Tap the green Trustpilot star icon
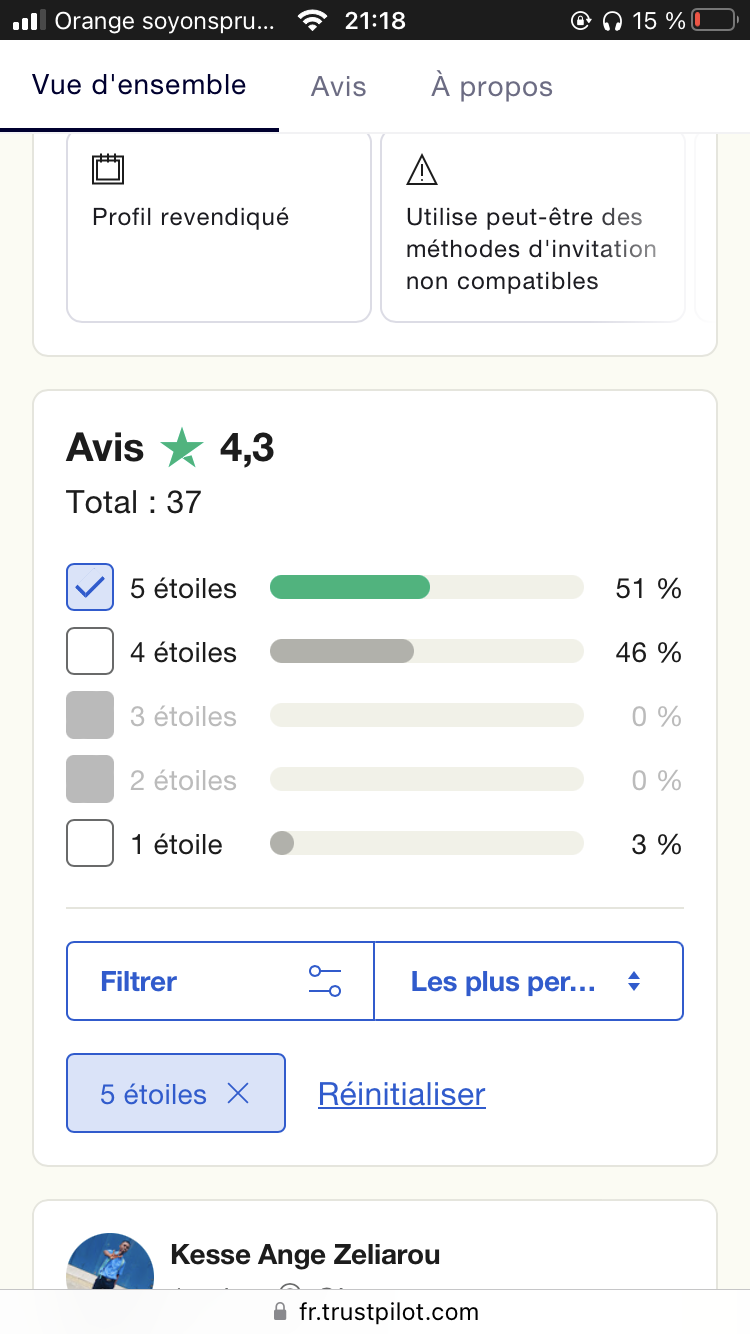 pyautogui.click(x=182, y=448)
